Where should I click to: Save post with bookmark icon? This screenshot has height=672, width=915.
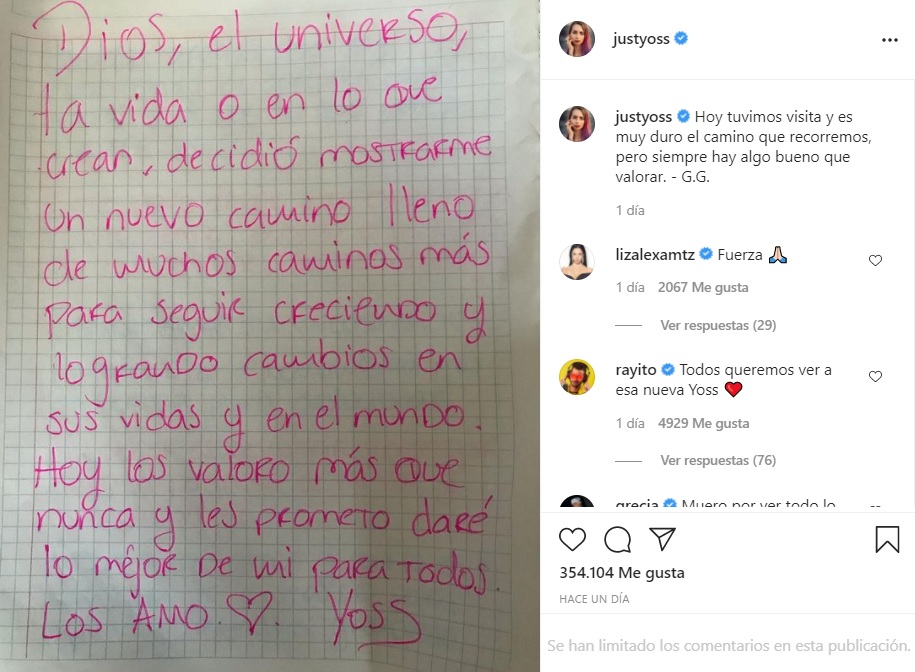887,539
